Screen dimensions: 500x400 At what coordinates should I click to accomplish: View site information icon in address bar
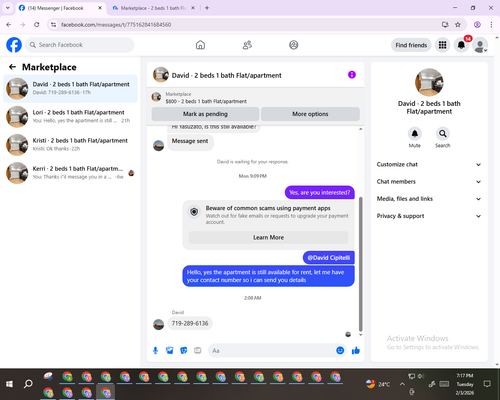[53, 25]
